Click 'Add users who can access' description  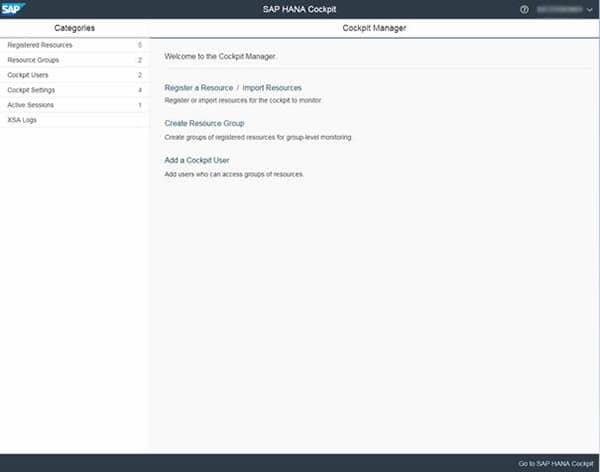click(x=234, y=174)
